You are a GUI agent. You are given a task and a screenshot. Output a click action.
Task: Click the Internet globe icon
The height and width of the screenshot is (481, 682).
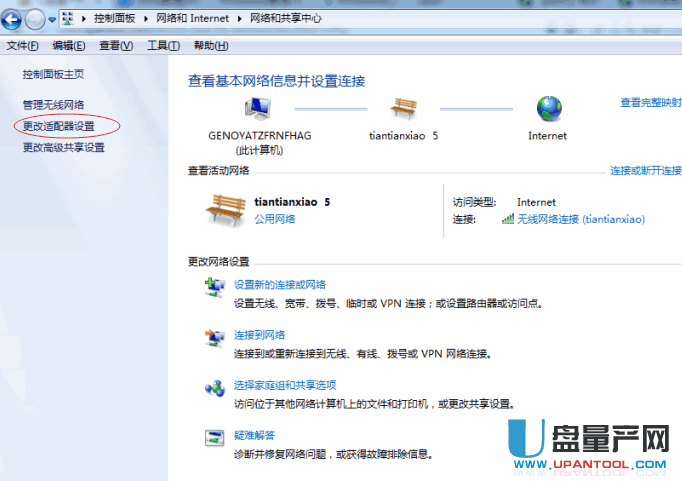tap(547, 108)
